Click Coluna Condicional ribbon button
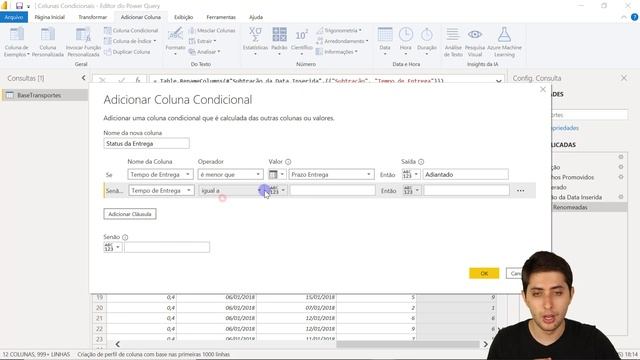The height and width of the screenshot is (360, 640). (x=131, y=31)
